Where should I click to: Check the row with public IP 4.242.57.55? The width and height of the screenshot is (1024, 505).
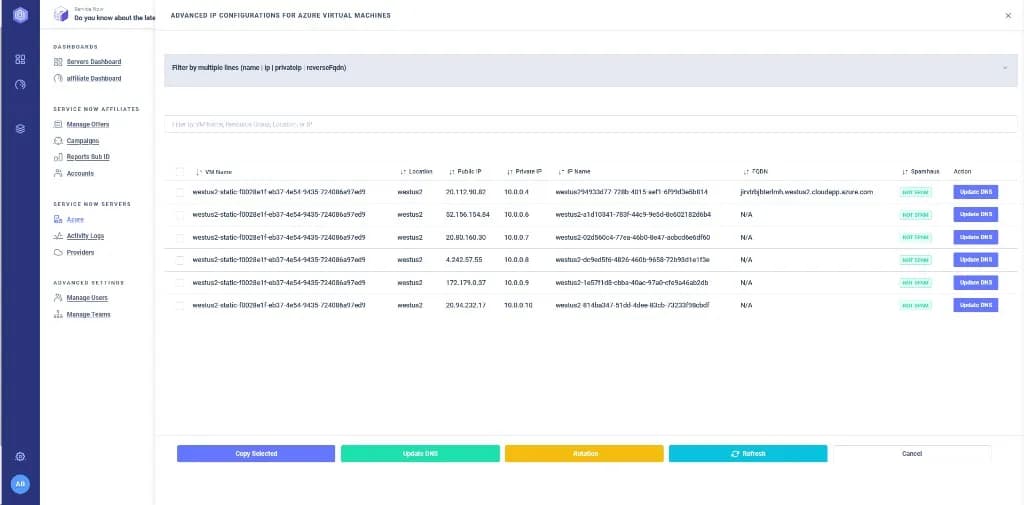click(180, 259)
